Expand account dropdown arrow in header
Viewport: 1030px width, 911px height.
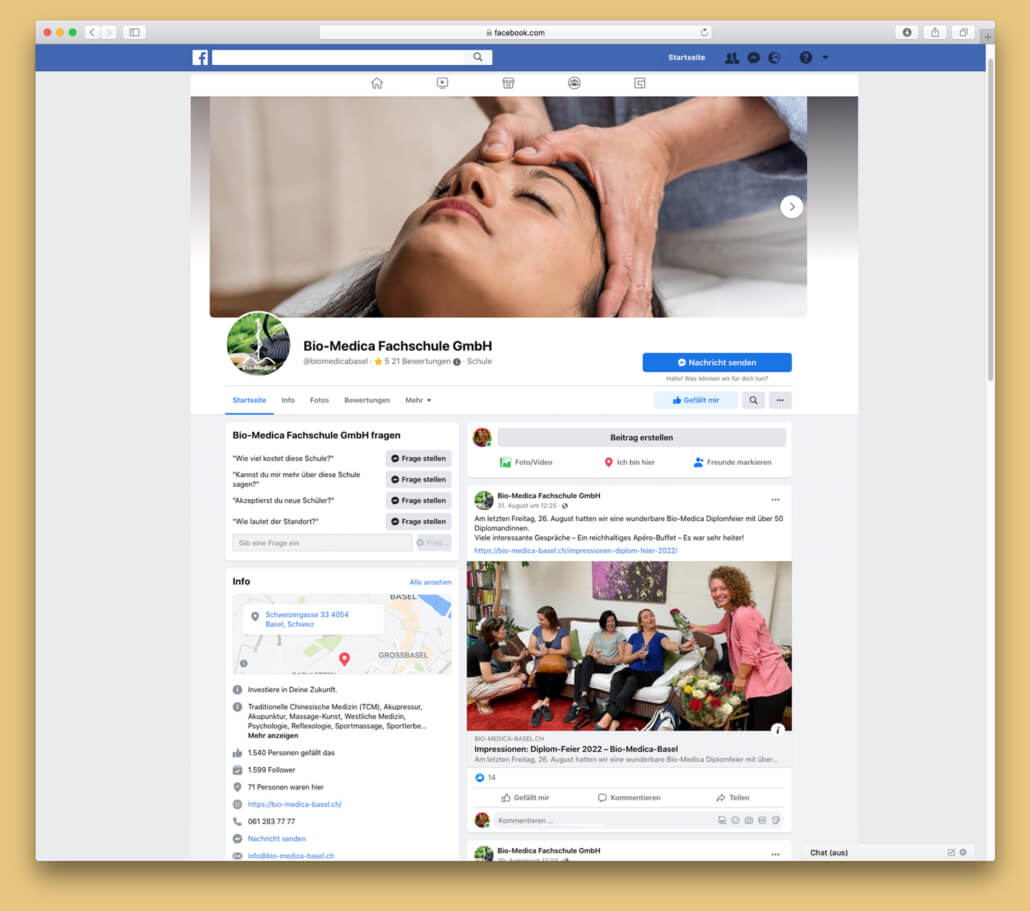(x=826, y=58)
